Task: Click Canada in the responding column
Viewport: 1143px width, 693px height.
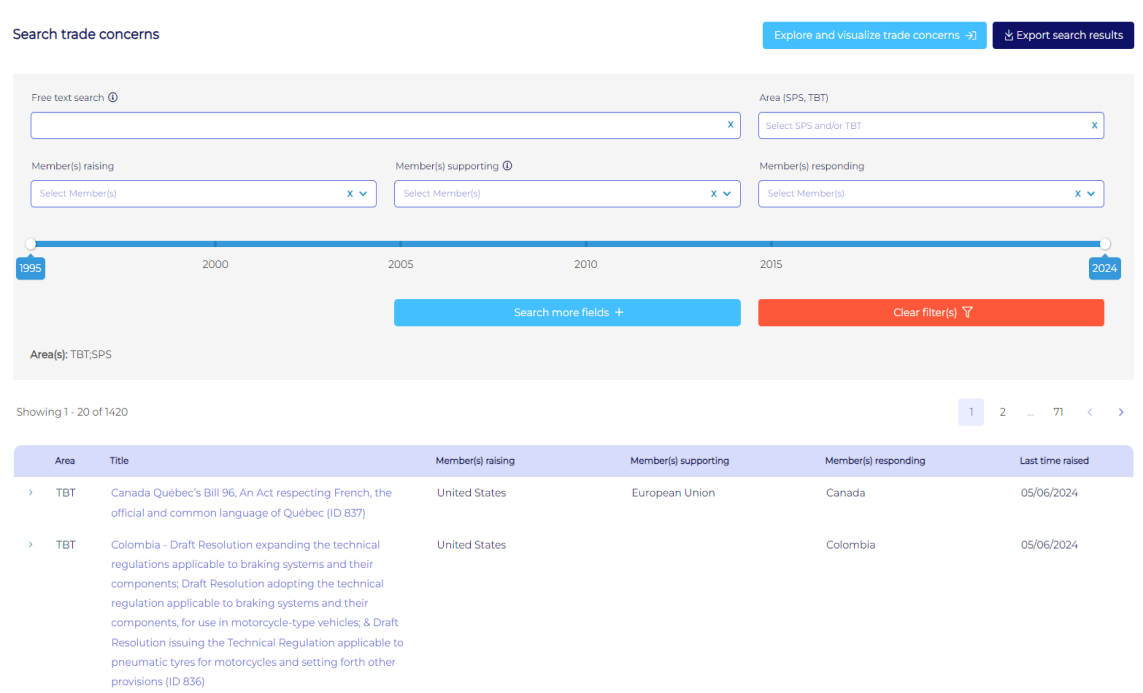Action: (x=846, y=493)
